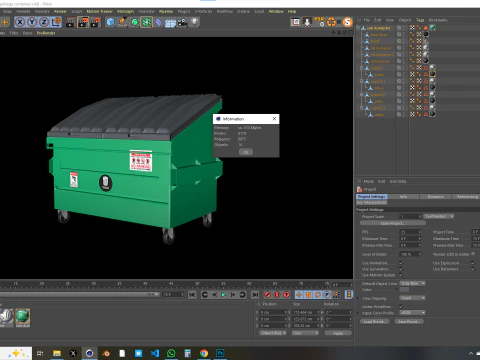Click the Spline pen tool icon
480x360 pixels.
point(122,22)
